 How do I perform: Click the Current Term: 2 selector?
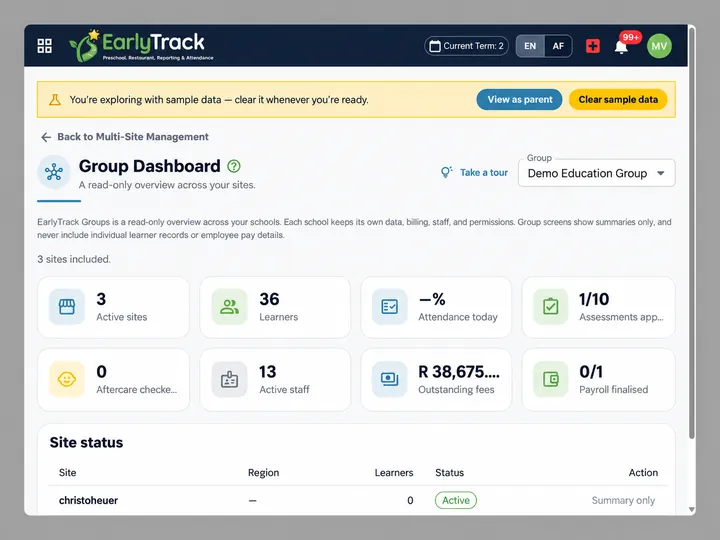click(467, 46)
